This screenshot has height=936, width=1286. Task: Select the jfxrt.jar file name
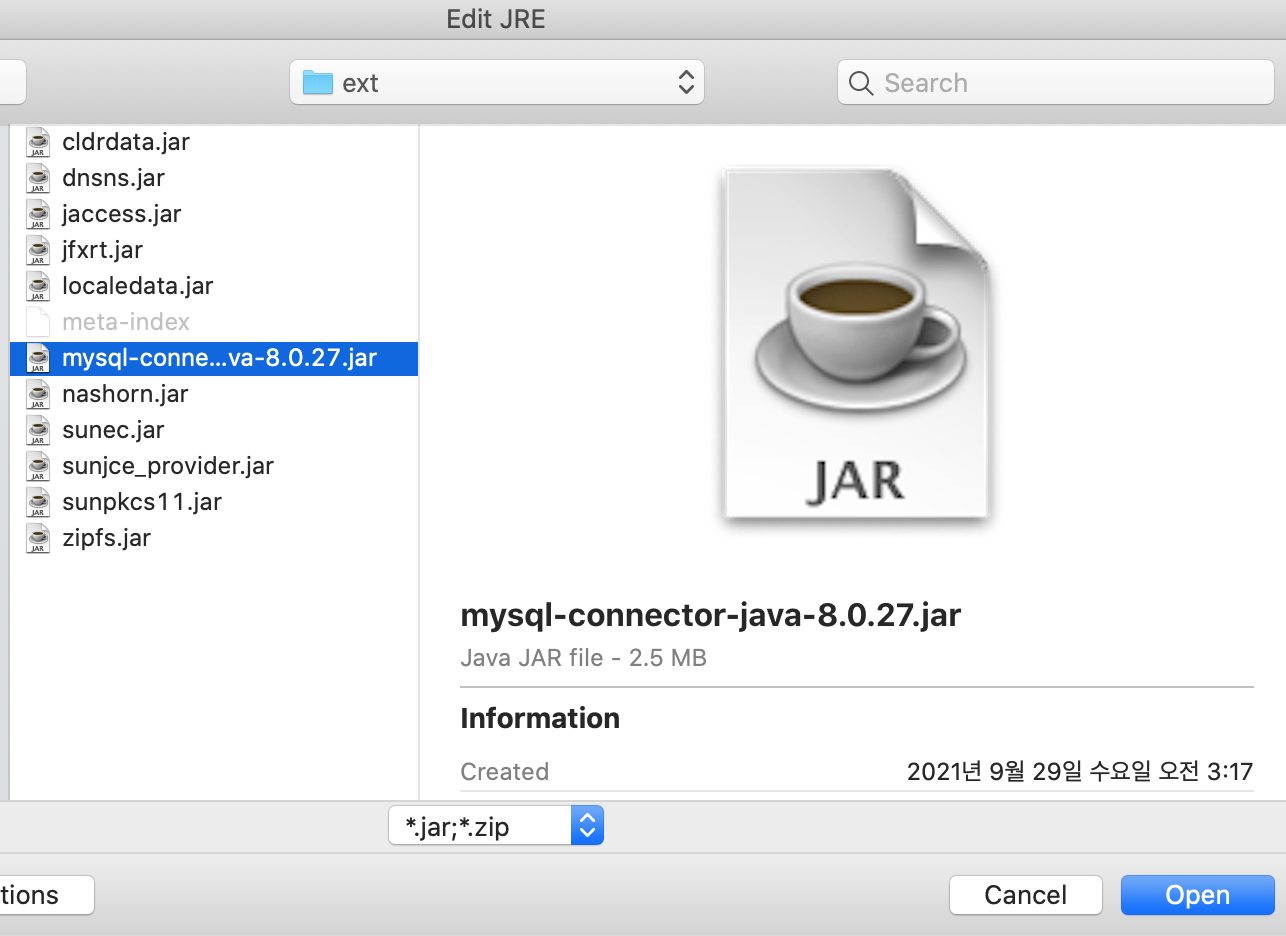point(102,250)
